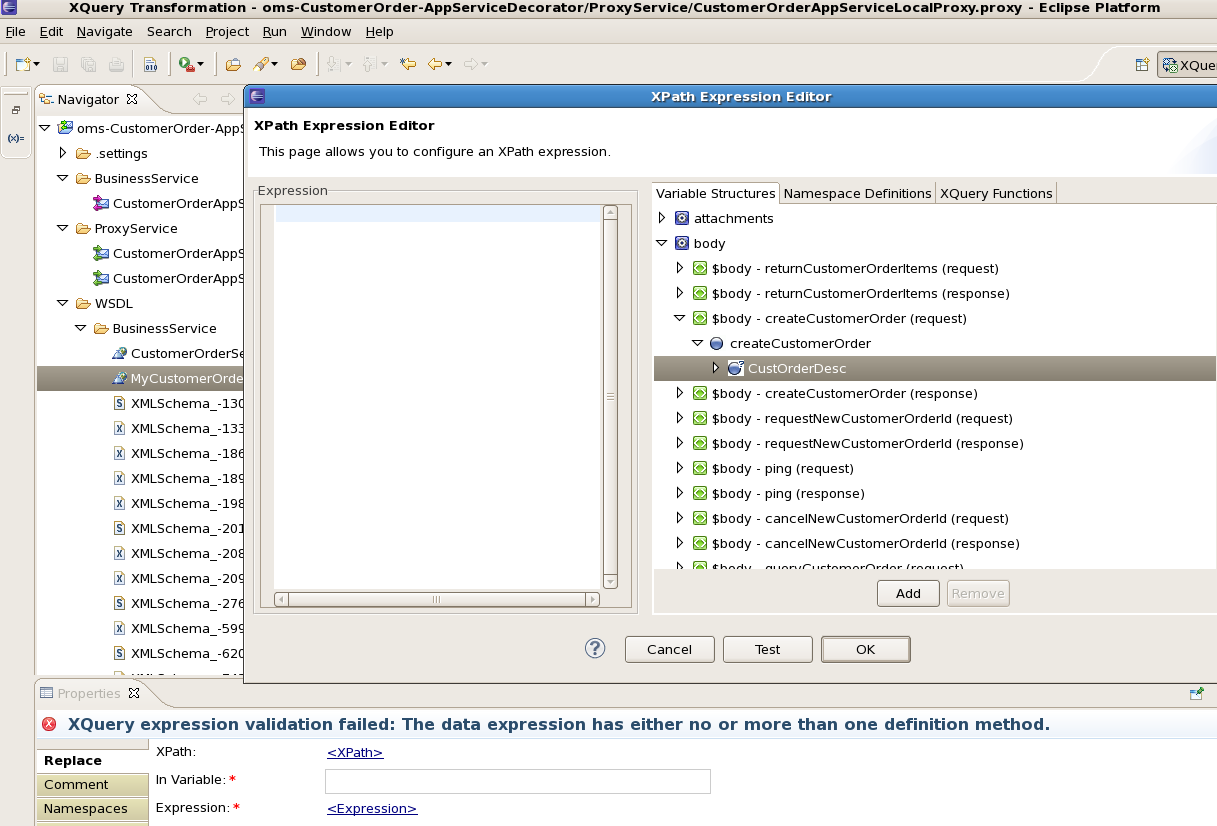
Task: Click the Save toolbar icon
Action: tap(60, 64)
